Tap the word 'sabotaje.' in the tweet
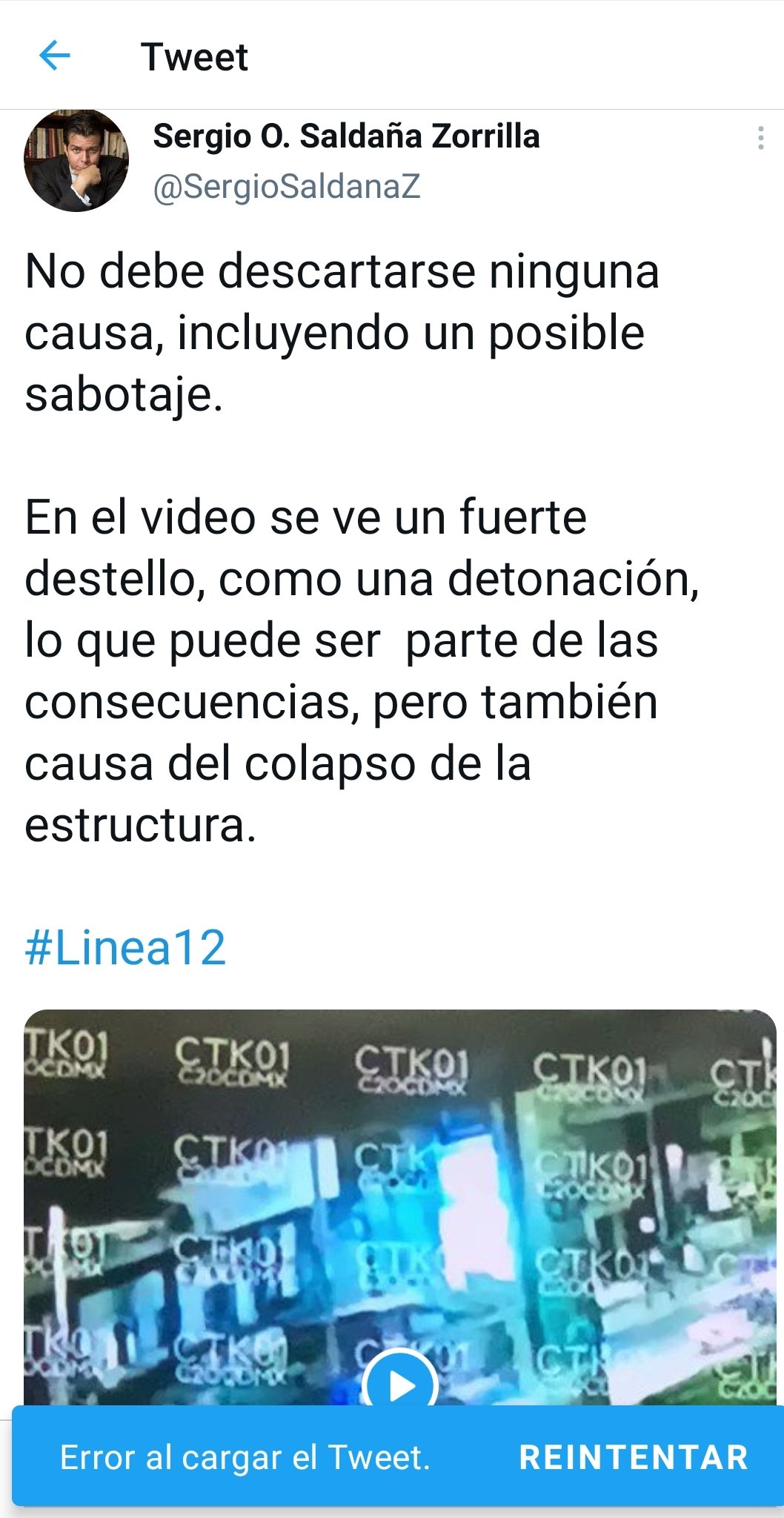Image resolution: width=784 pixels, height=1518 pixels. pyautogui.click(x=124, y=394)
